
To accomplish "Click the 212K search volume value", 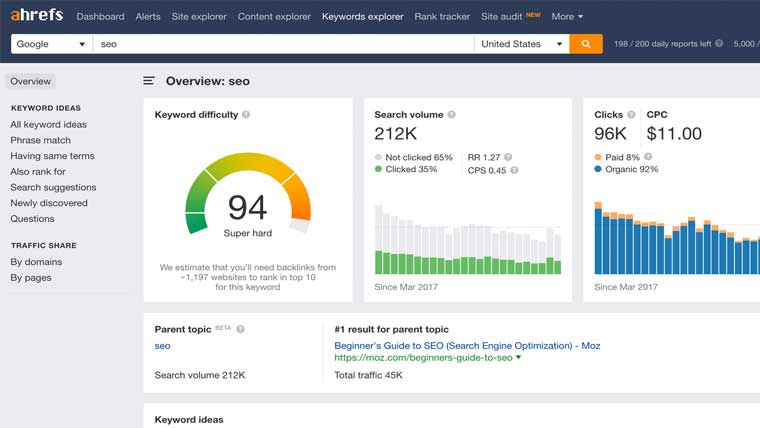I will [396, 133].
